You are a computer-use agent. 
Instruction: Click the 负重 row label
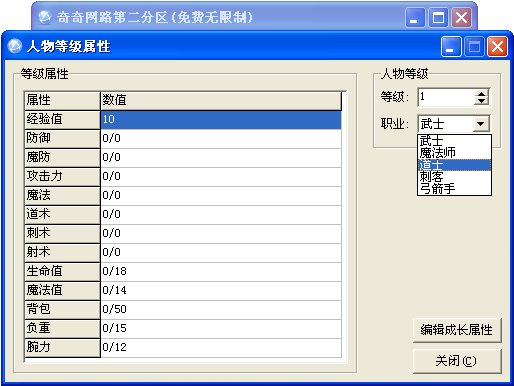(62, 328)
